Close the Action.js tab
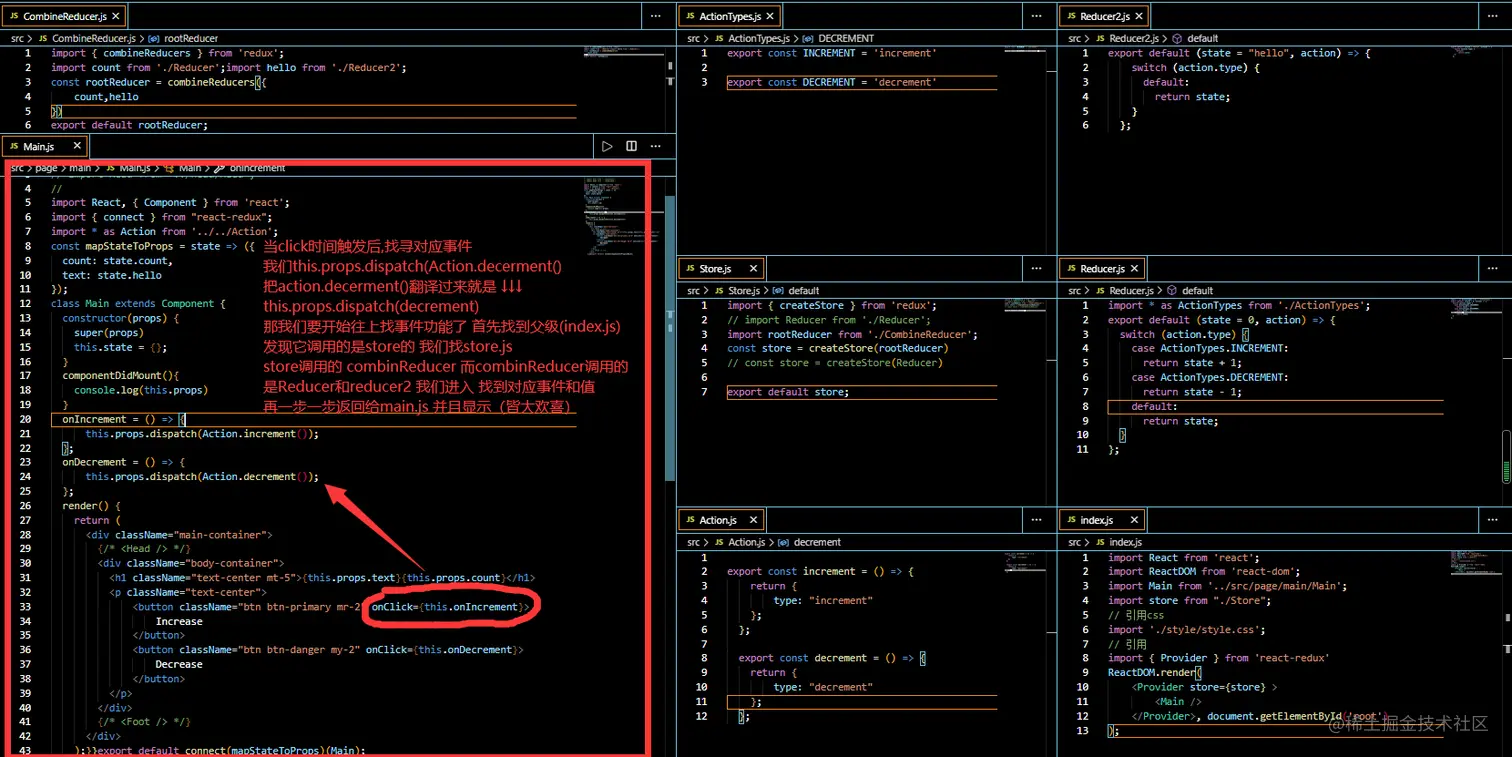Viewport: 1512px width, 757px height. coord(755,520)
